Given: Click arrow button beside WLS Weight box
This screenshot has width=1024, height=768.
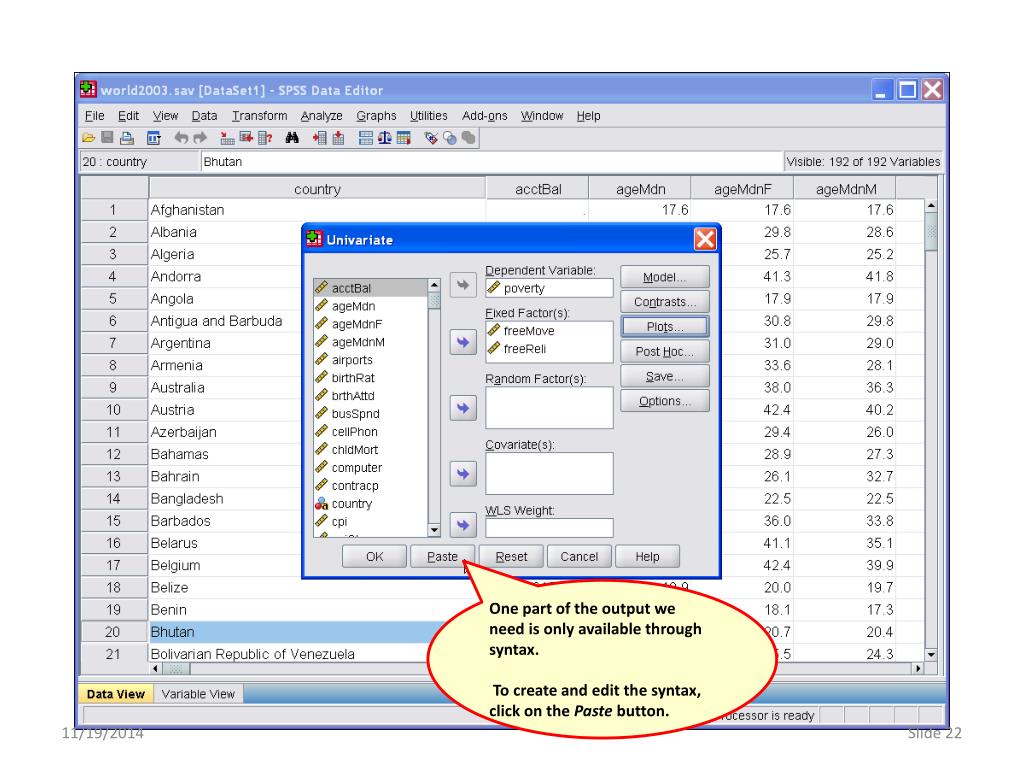Looking at the screenshot, I should pos(463,524).
